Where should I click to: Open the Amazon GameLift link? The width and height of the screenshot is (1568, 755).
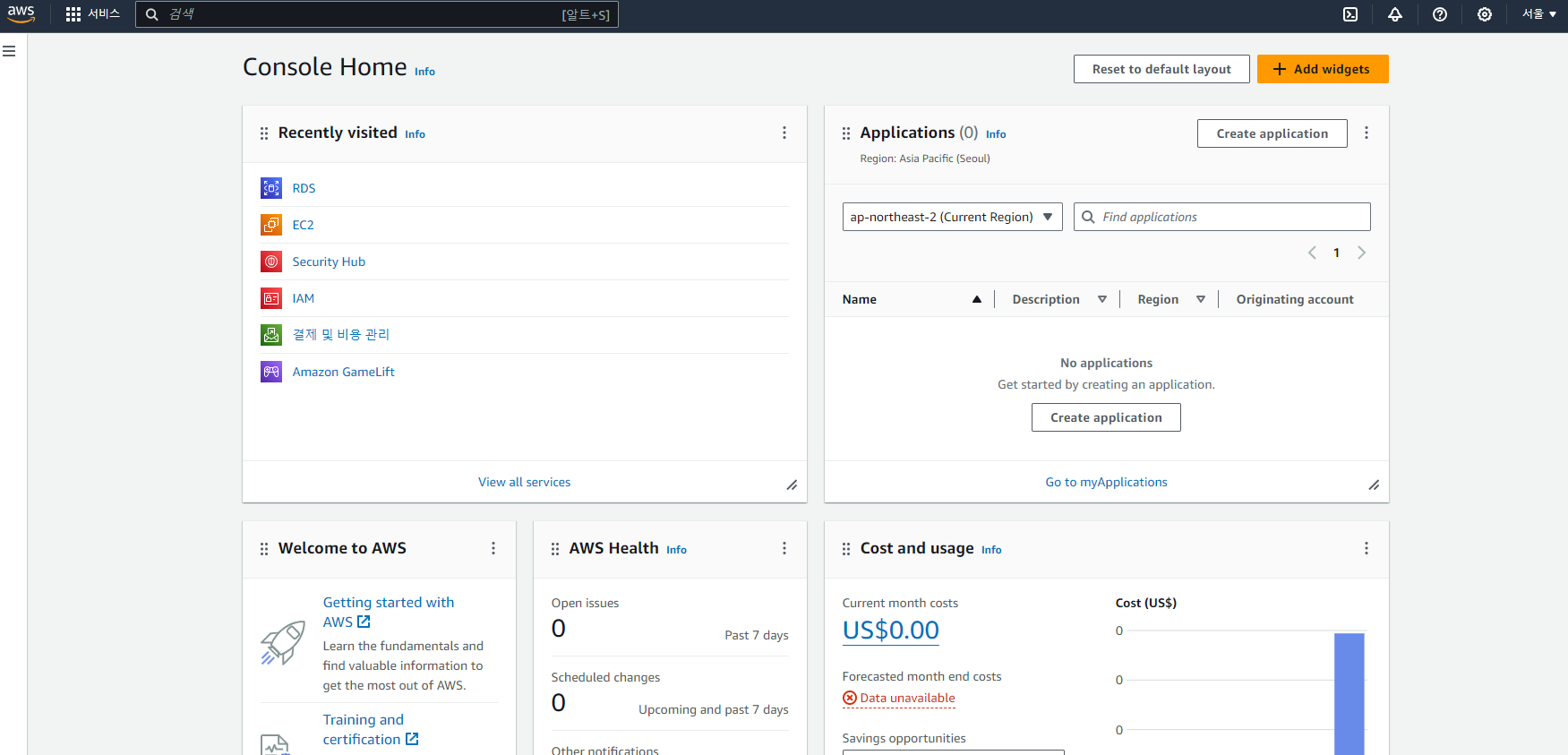click(343, 372)
